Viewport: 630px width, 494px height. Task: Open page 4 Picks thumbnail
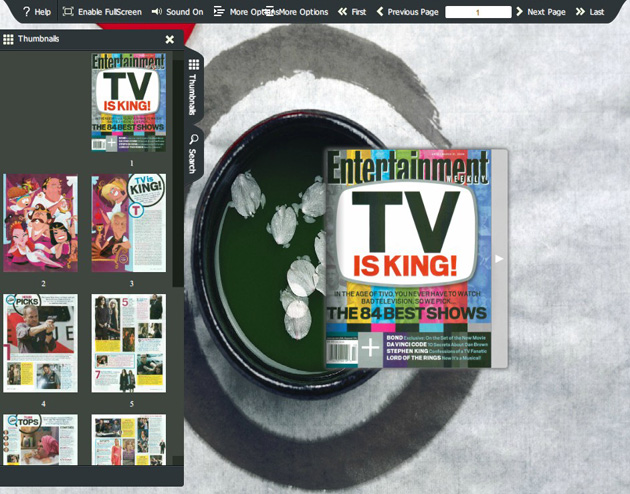pyautogui.click(x=41, y=343)
